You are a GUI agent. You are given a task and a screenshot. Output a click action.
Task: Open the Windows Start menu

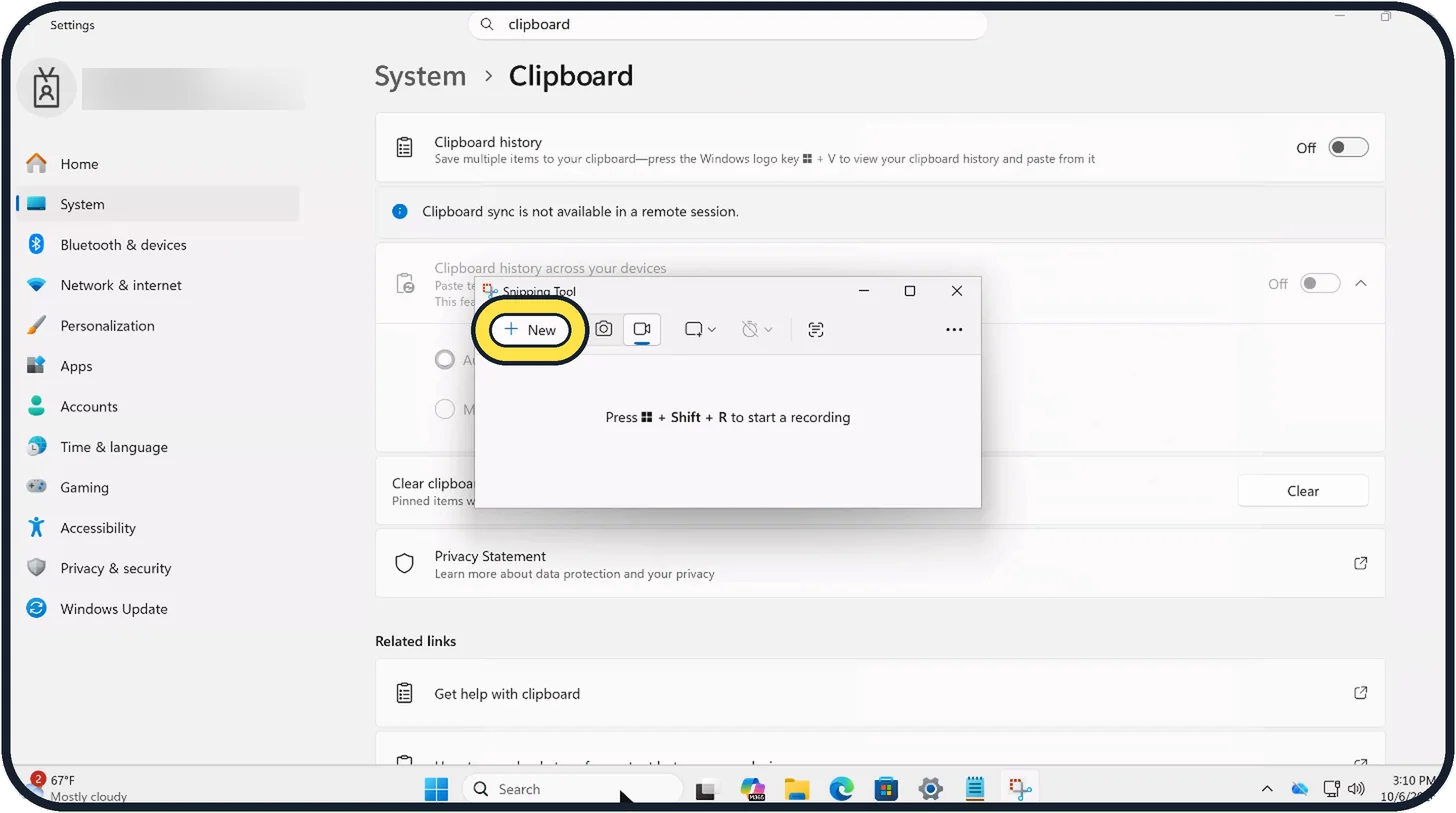(436, 789)
